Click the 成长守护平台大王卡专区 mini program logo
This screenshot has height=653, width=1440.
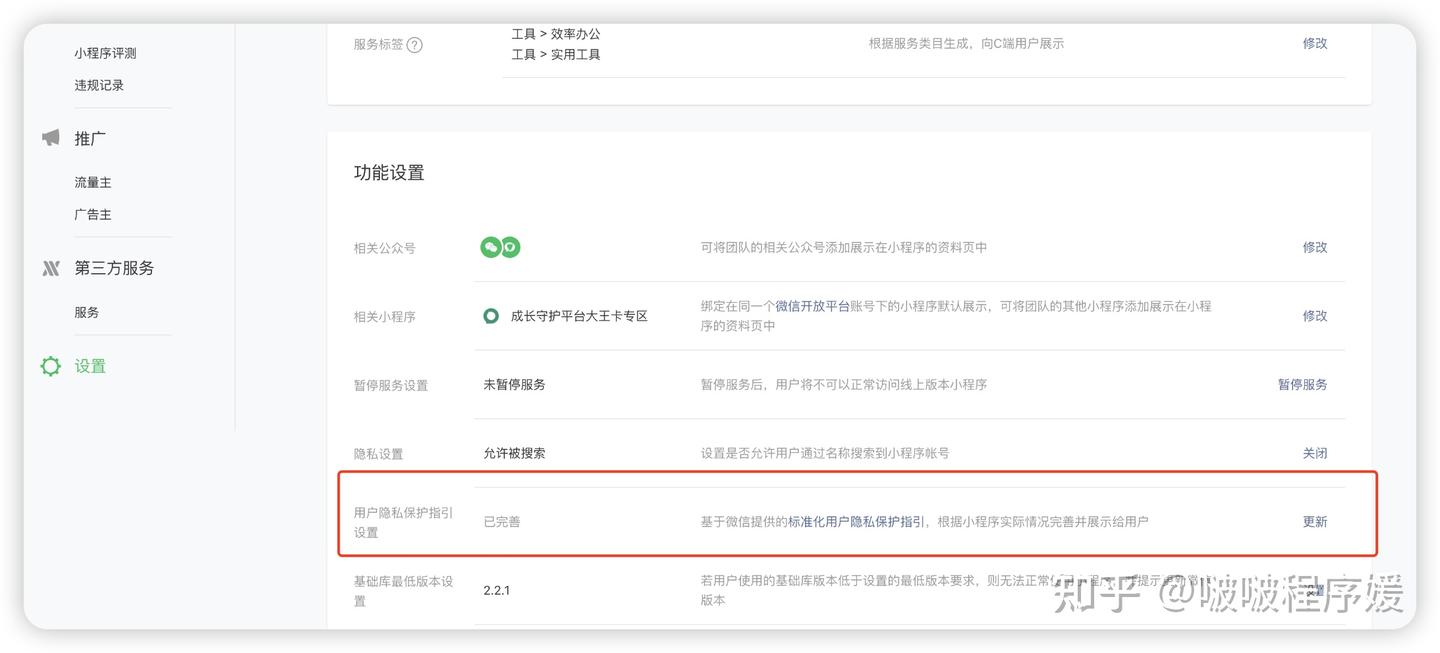[x=490, y=315]
